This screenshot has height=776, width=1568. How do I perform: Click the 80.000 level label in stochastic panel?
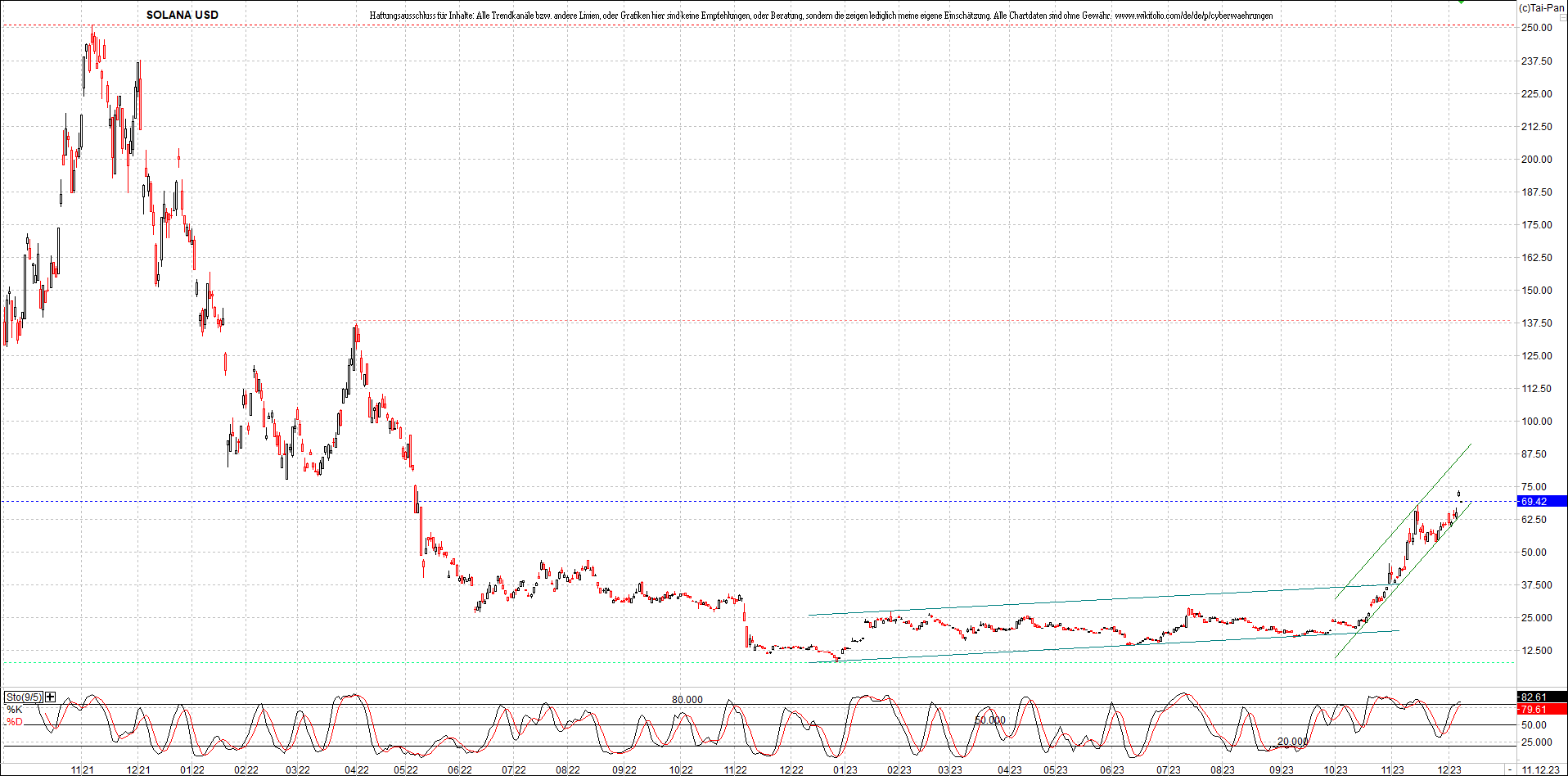tap(687, 700)
